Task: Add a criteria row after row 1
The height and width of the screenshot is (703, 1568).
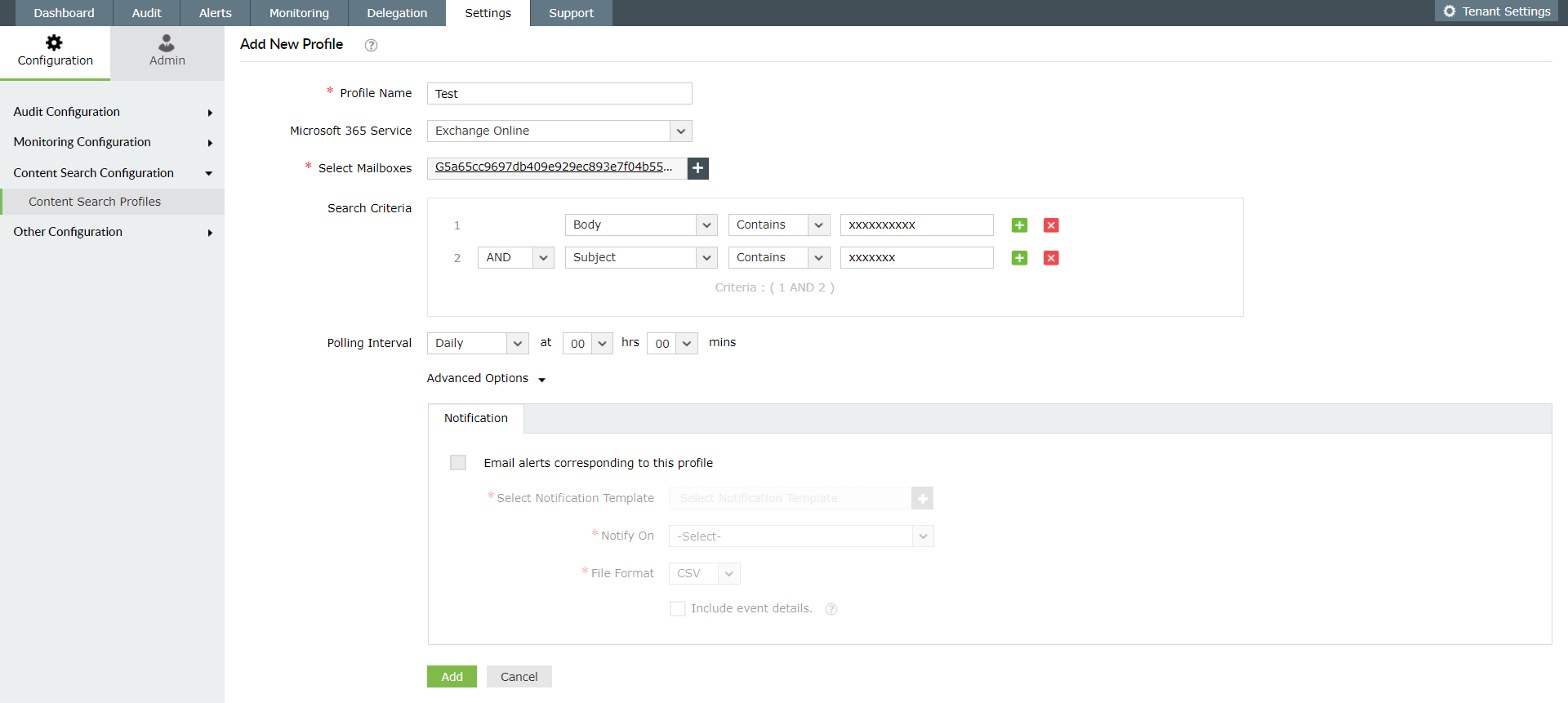Action: click(x=1019, y=225)
